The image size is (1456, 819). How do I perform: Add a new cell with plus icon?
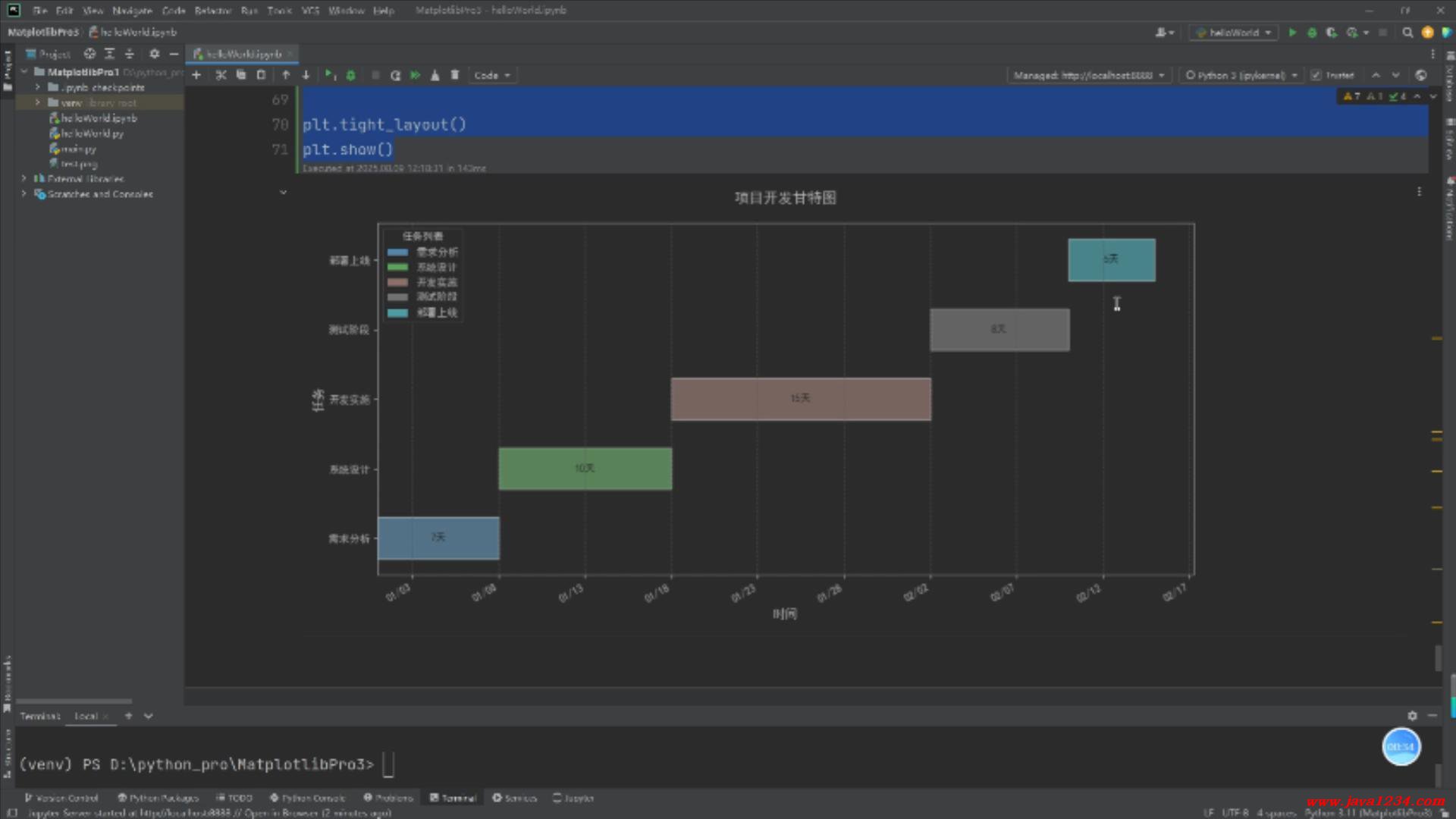pos(196,75)
